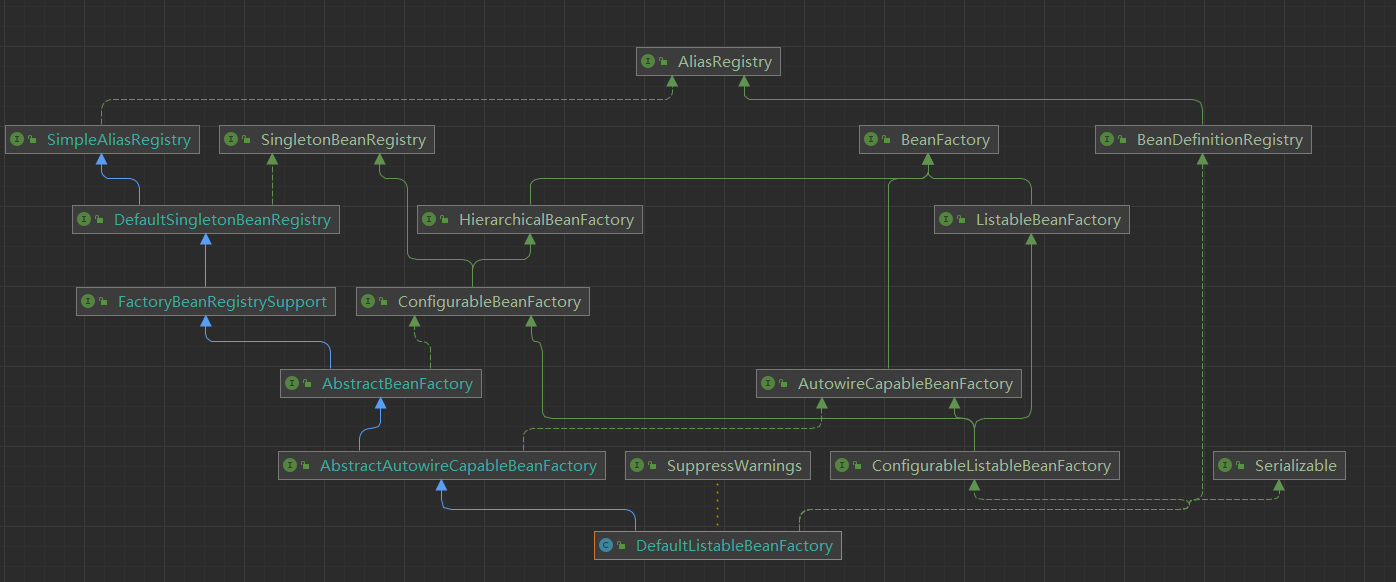The height and width of the screenshot is (582, 1396).
Task: Select the AbstractAutowireCapableBeanFactory node
Action: pos(442,465)
